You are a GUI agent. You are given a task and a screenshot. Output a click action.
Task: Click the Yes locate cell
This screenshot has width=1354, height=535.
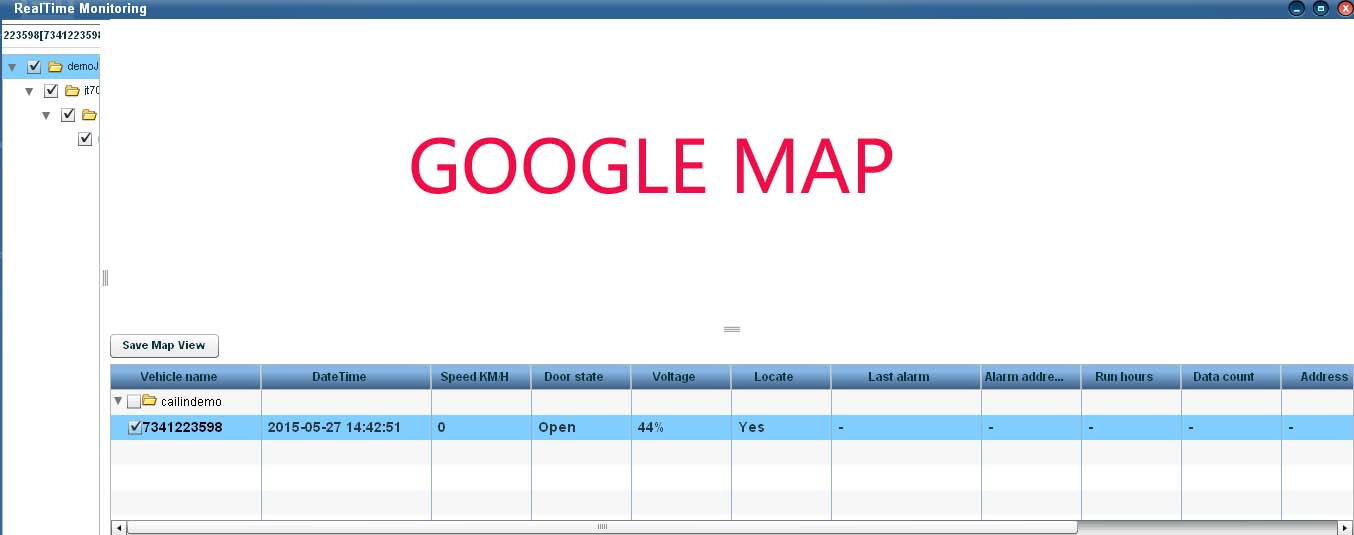point(781,427)
